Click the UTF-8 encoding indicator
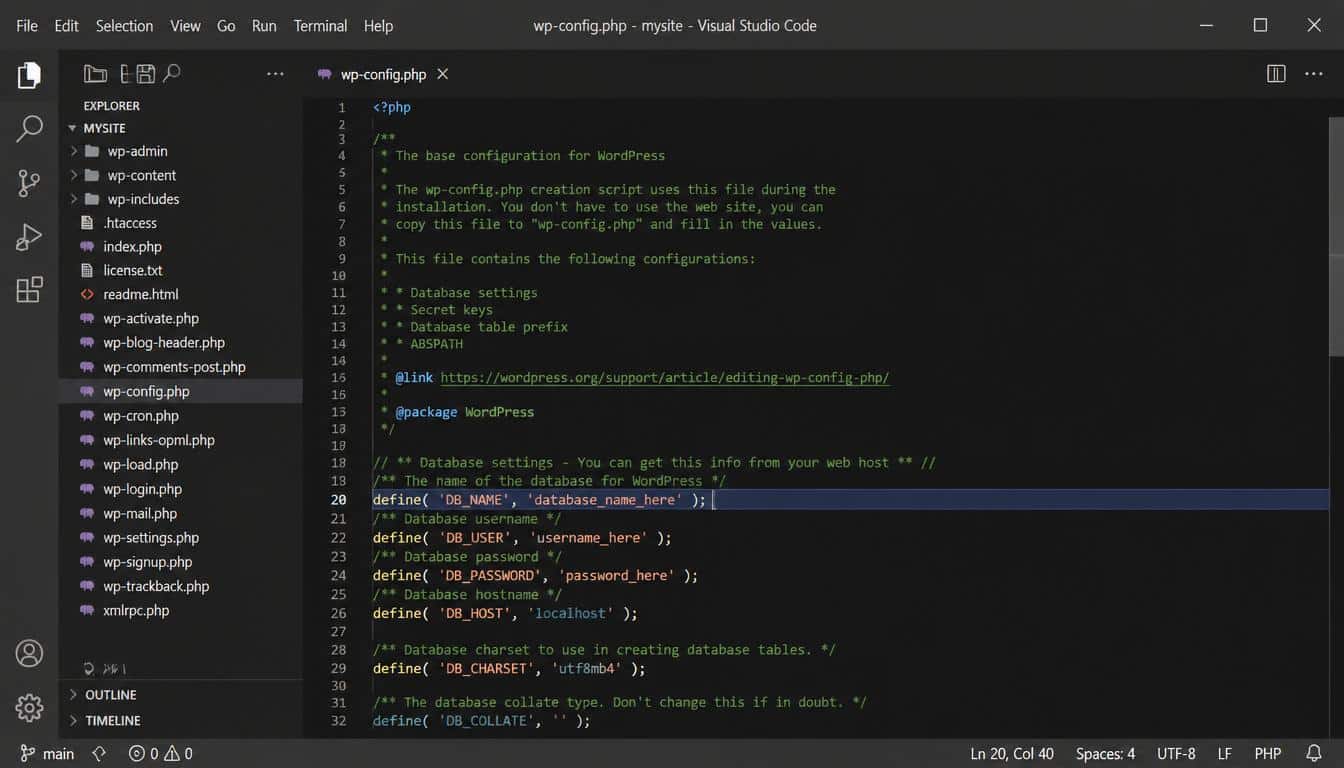The width and height of the screenshot is (1344, 768). tap(1176, 753)
